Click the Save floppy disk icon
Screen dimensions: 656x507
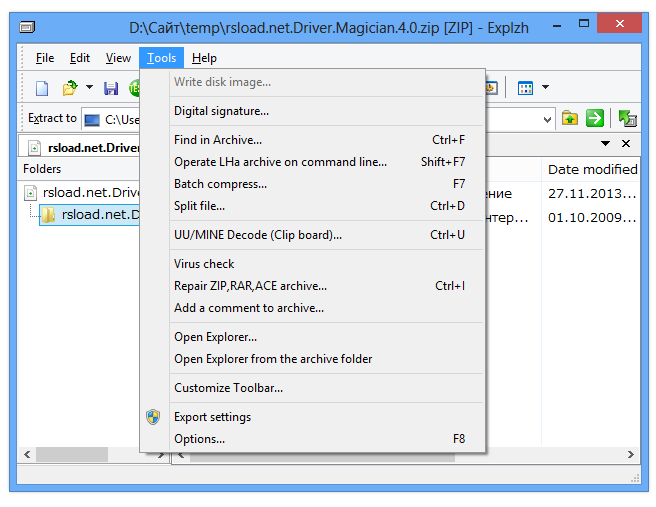click(111, 88)
